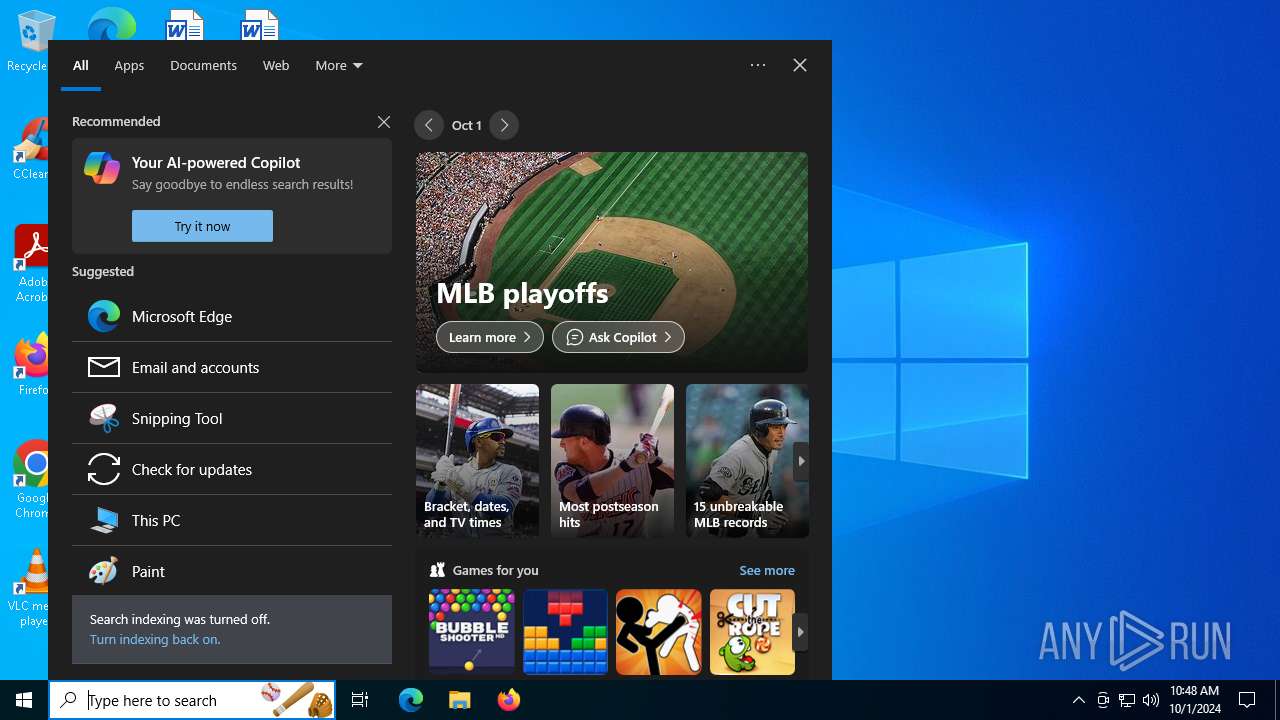1280x720 pixels.
Task: Click the Type here to search box
Action: 192,700
